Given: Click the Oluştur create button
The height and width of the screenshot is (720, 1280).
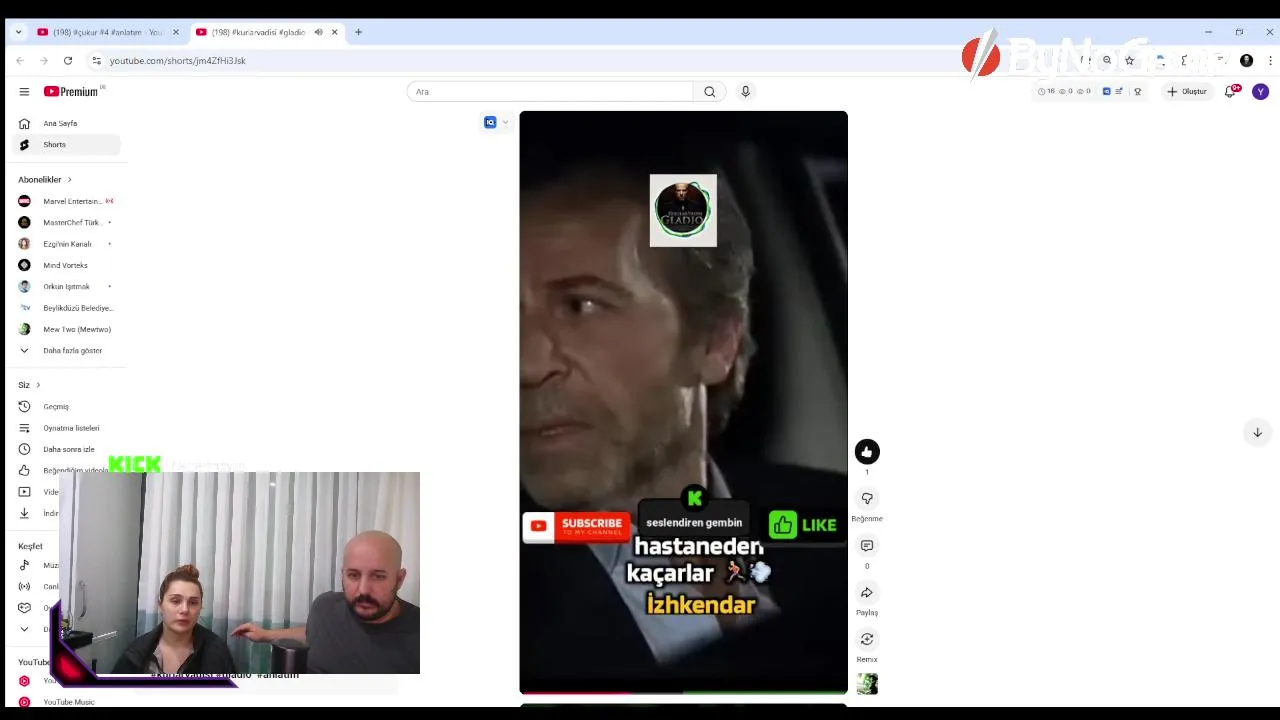Looking at the screenshot, I should [x=1187, y=91].
